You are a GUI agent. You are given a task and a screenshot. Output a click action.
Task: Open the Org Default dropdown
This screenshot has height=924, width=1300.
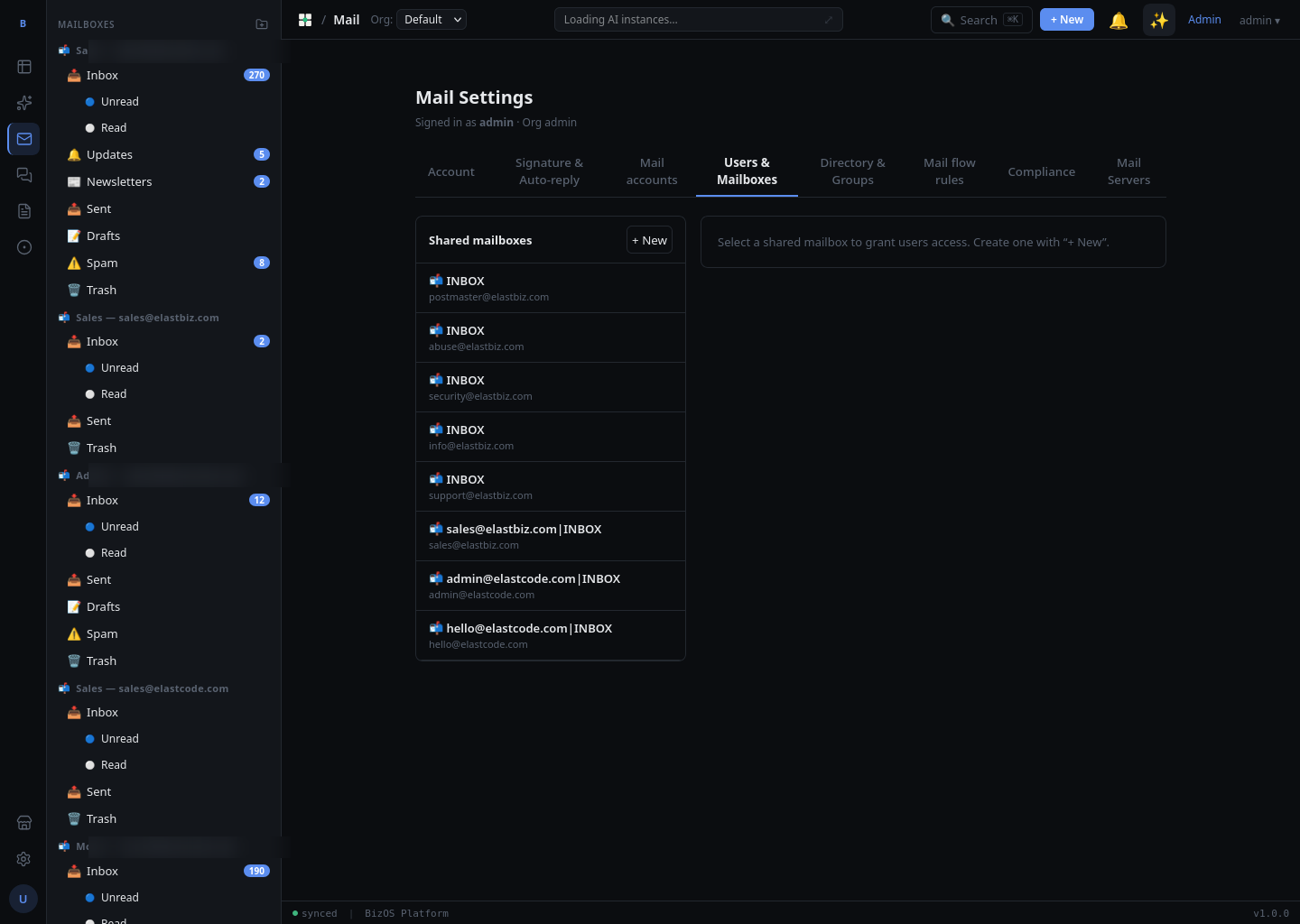(x=432, y=20)
